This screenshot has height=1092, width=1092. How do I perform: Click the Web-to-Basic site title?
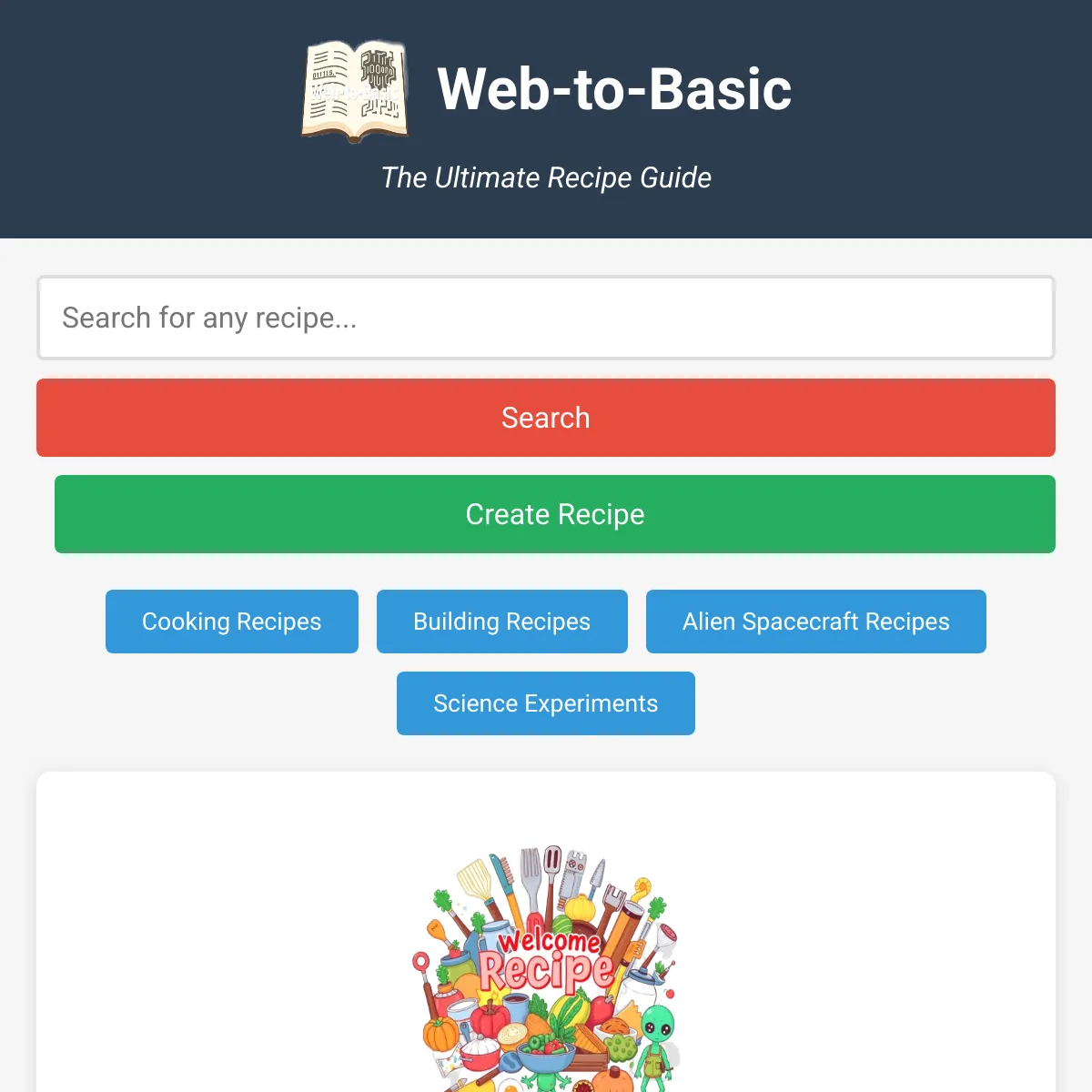(x=614, y=89)
